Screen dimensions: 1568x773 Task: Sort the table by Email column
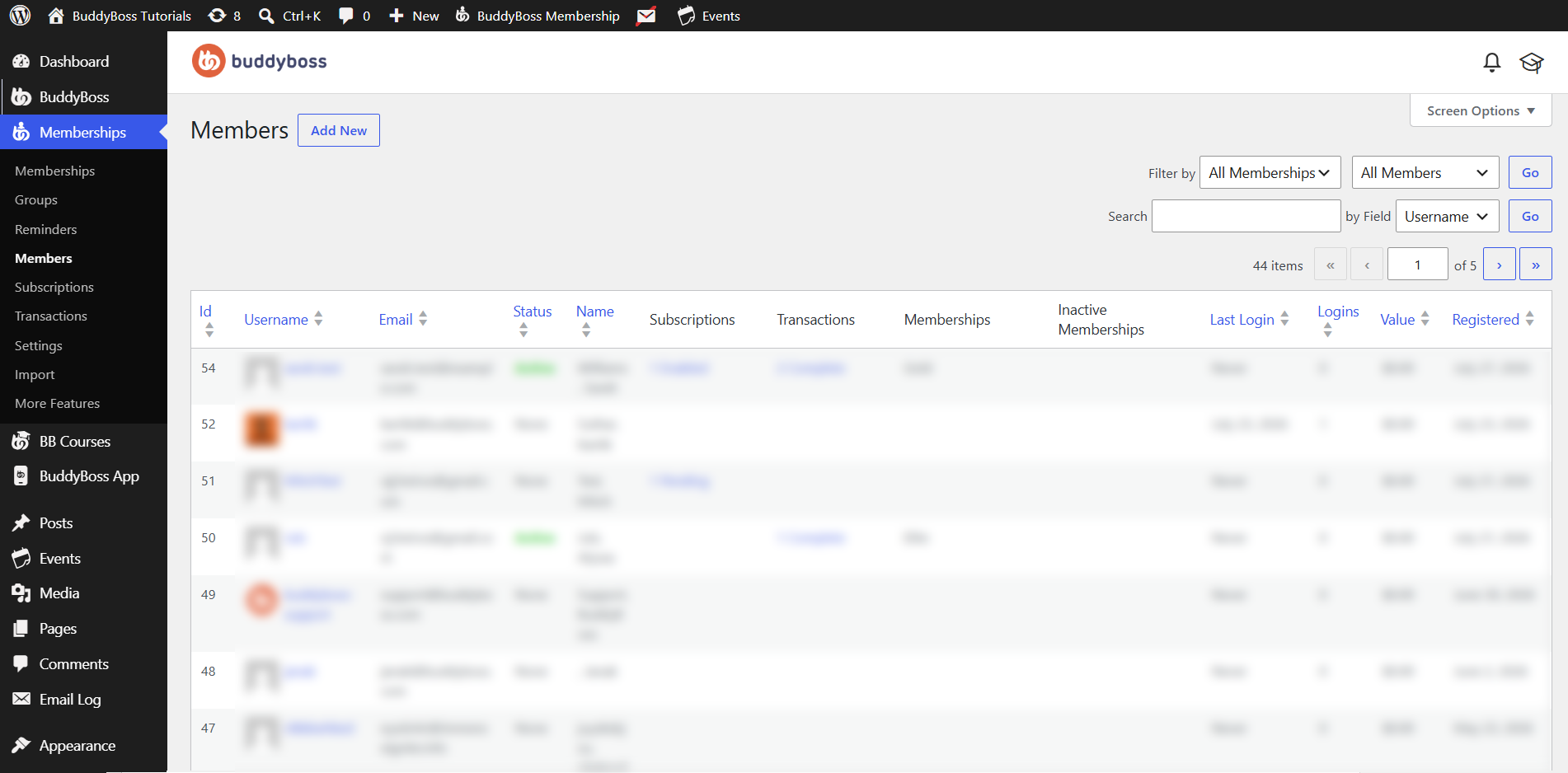coord(403,320)
